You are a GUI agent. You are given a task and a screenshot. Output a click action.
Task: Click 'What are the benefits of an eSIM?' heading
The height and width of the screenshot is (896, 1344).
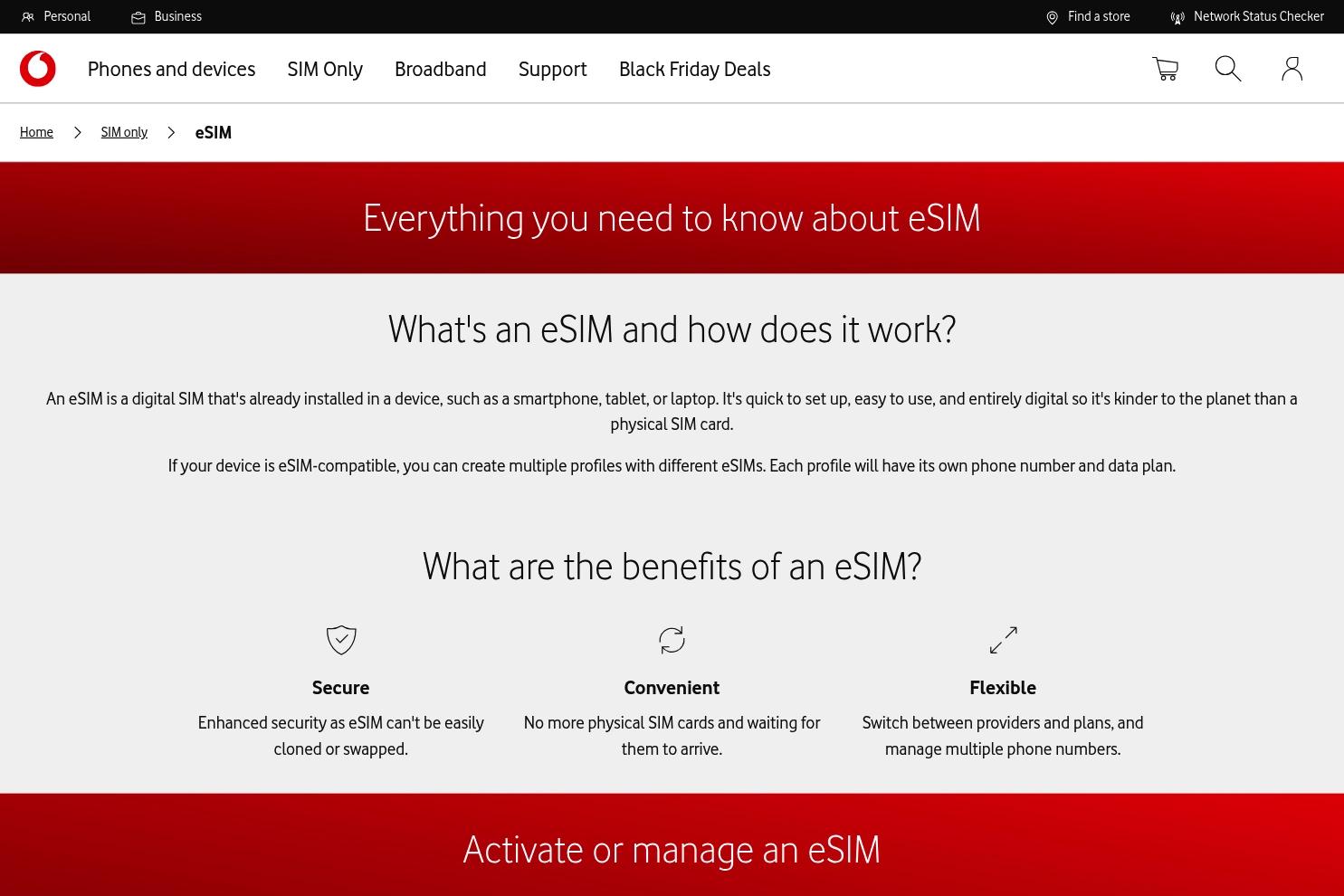672,567
